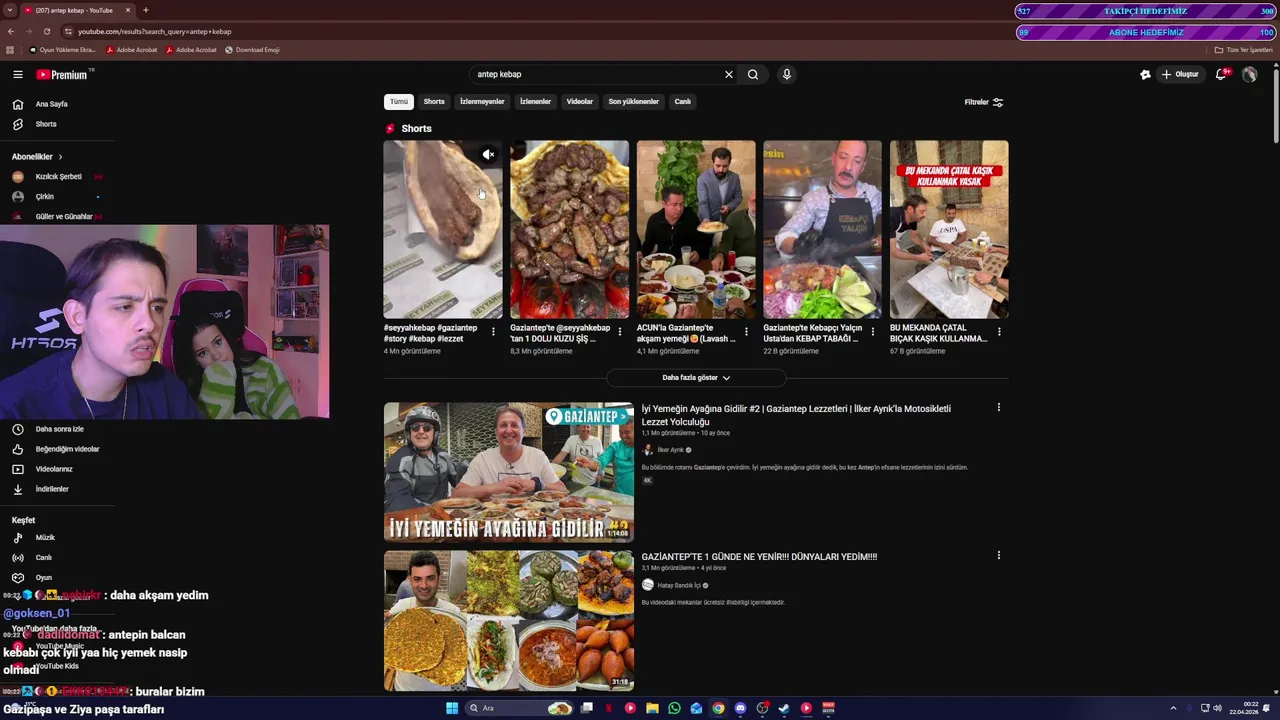
Task: Select the Canlı filter chip
Action: click(682, 102)
